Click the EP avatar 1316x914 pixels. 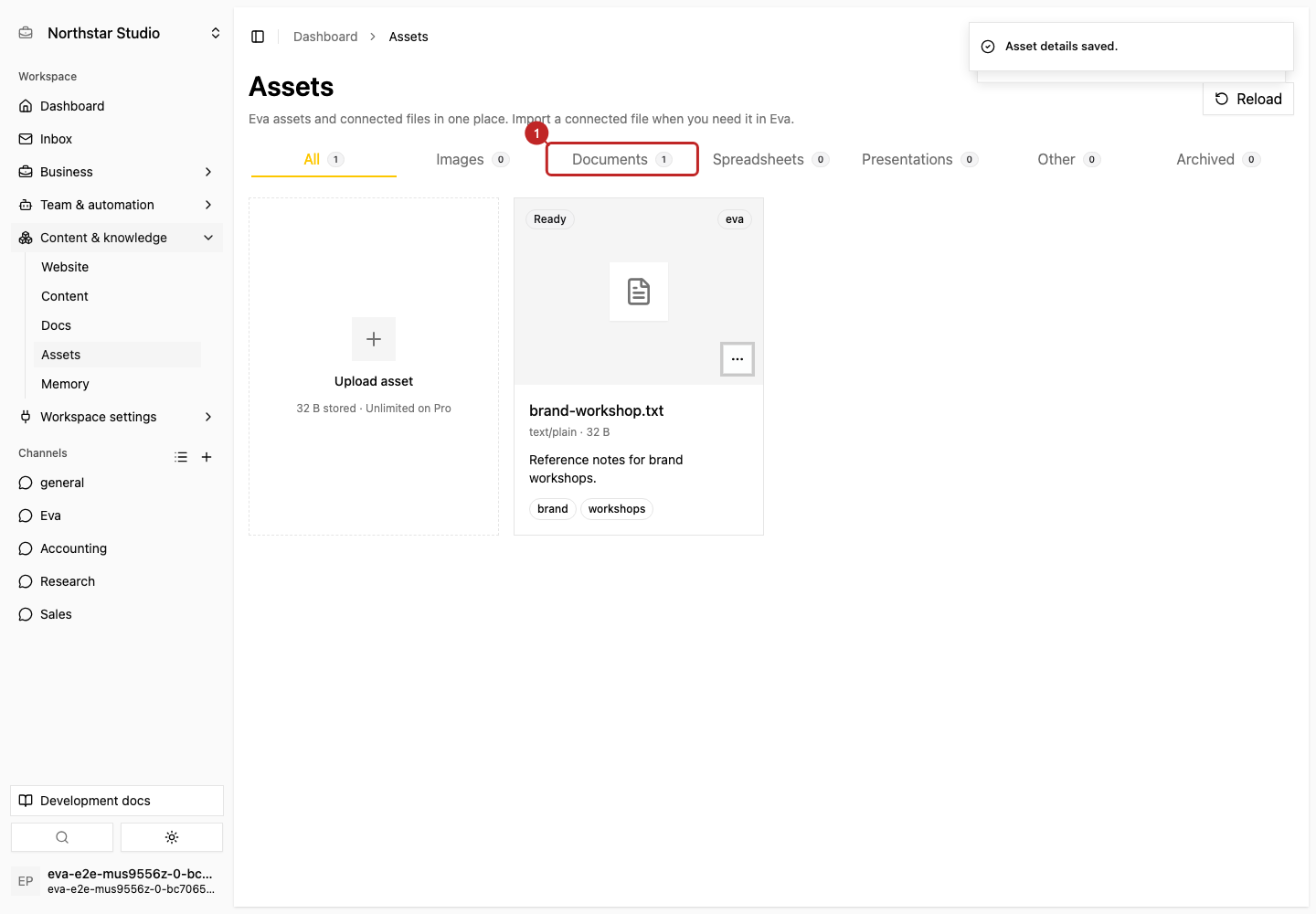click(x=26, y=881)
